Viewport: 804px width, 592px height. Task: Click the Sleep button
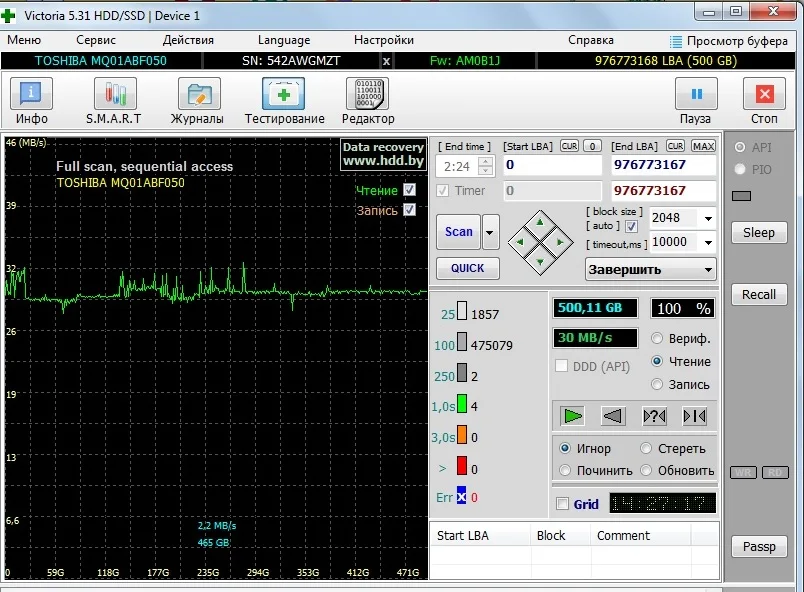[x=758, y=232]
